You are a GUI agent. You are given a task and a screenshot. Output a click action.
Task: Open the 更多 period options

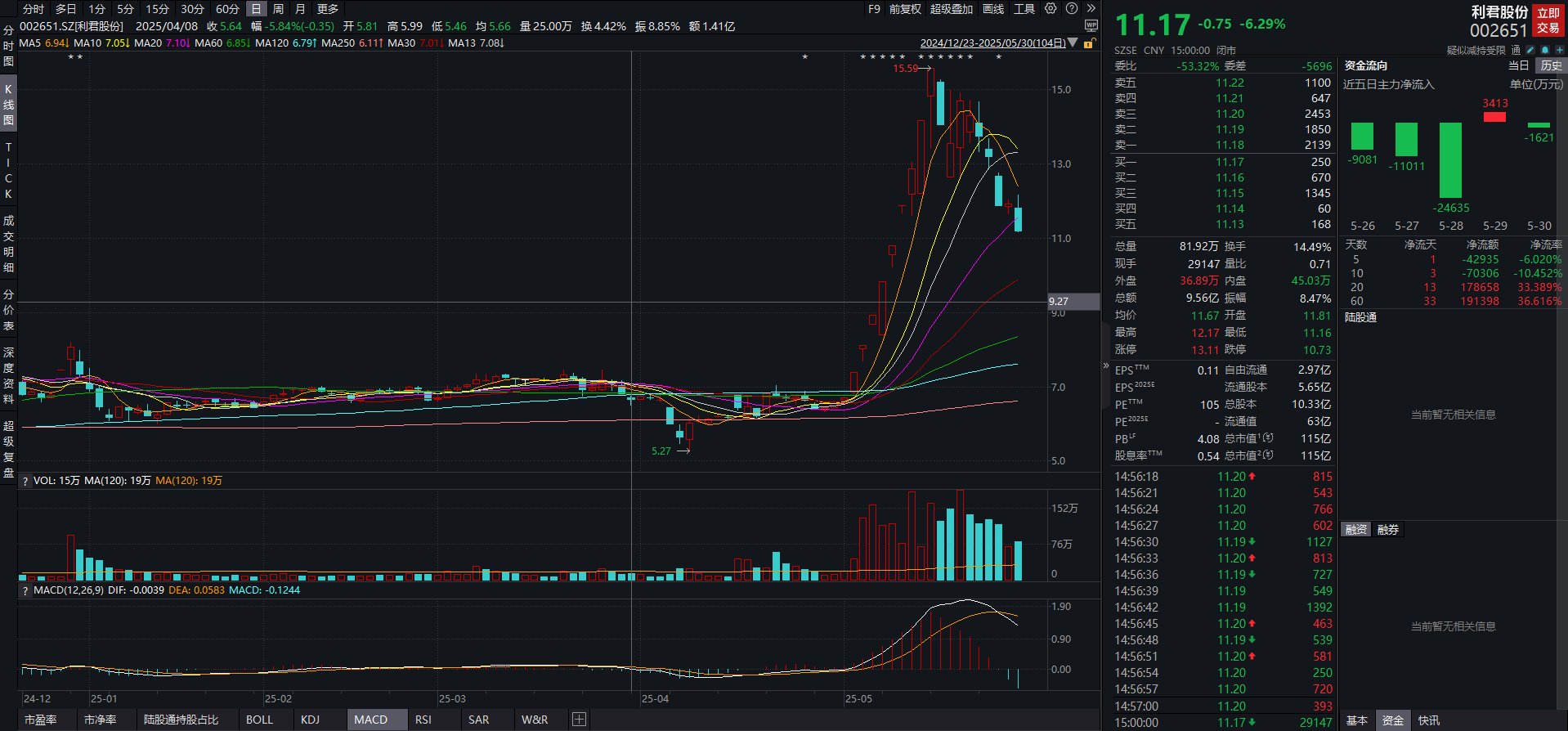coord(328,9)
